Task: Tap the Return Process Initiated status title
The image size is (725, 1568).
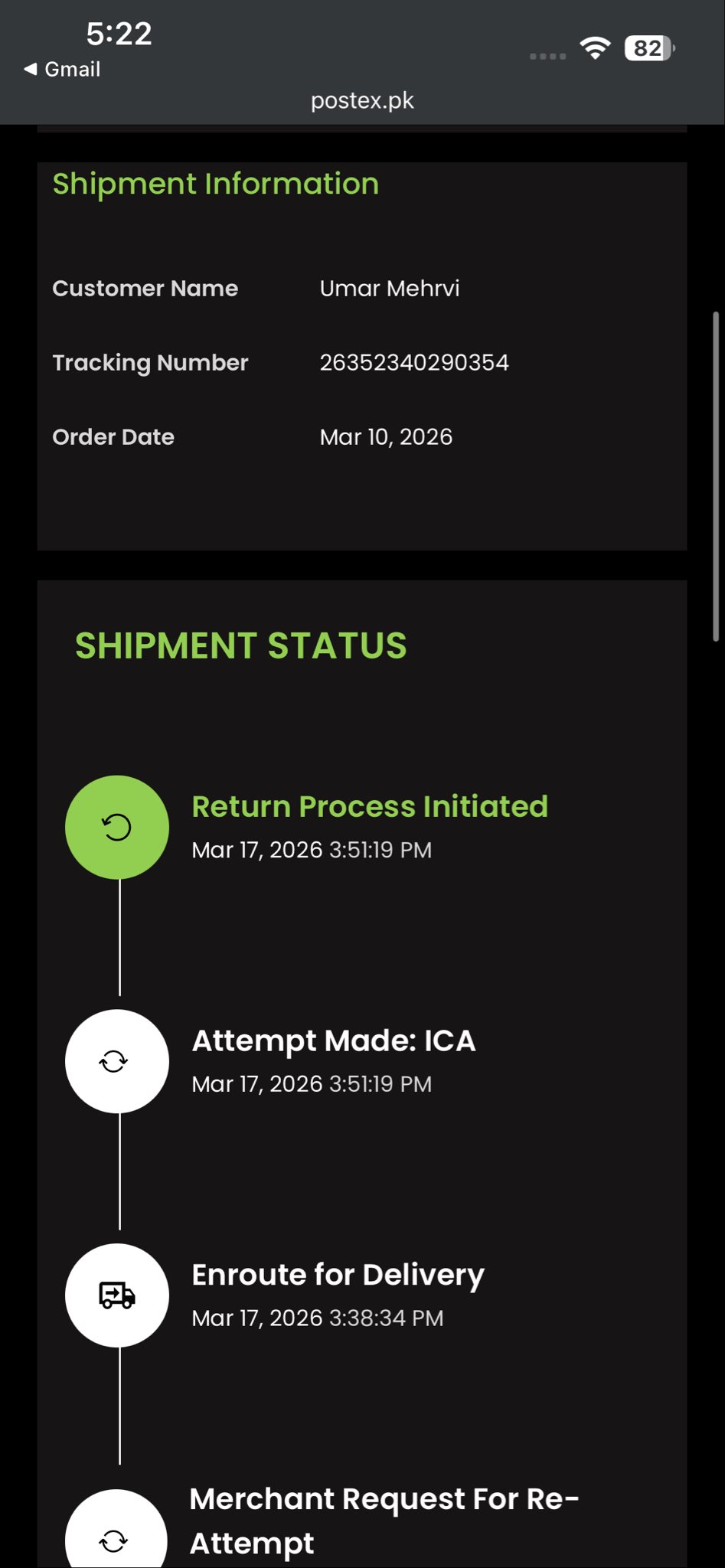Action: 370,806
